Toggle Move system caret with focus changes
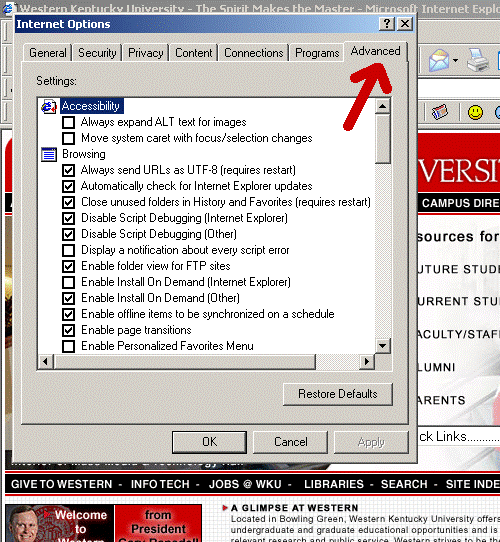 [68, 138]
